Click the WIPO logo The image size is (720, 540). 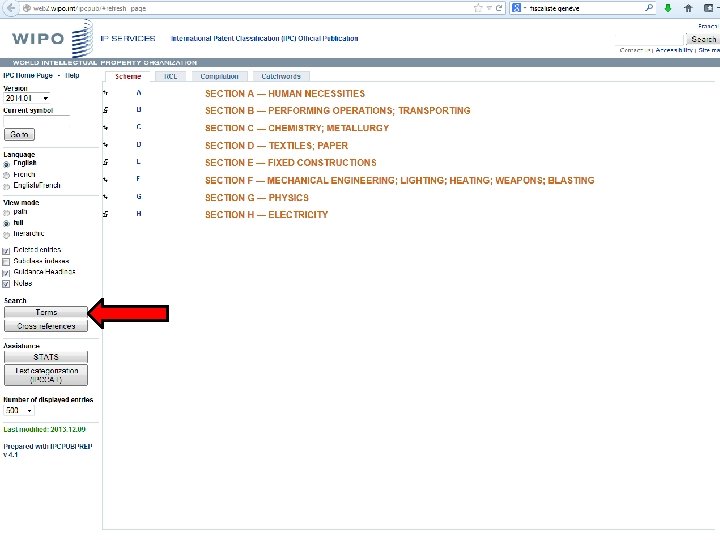52,39
